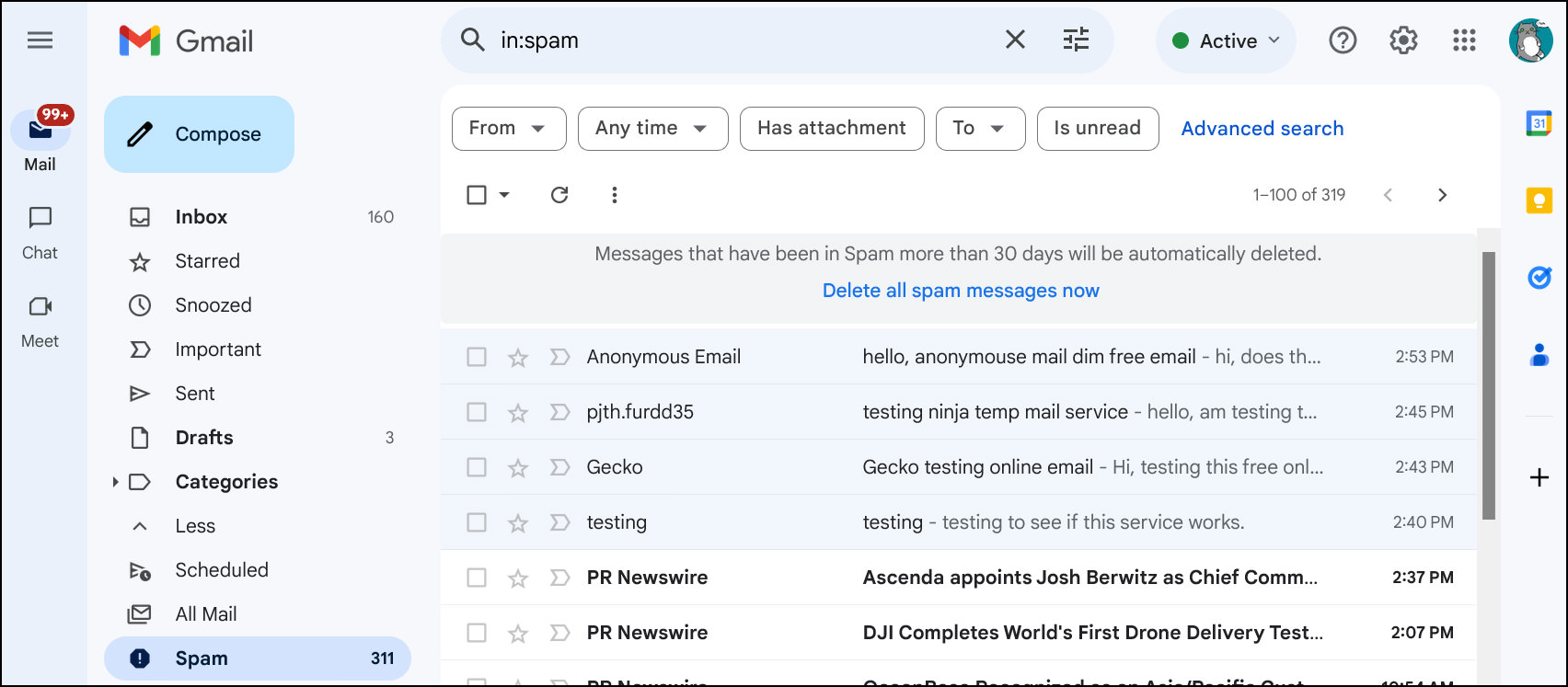Star the Gecko message
This screenshot has width=1568, height=687.
(x=518, y=467)
